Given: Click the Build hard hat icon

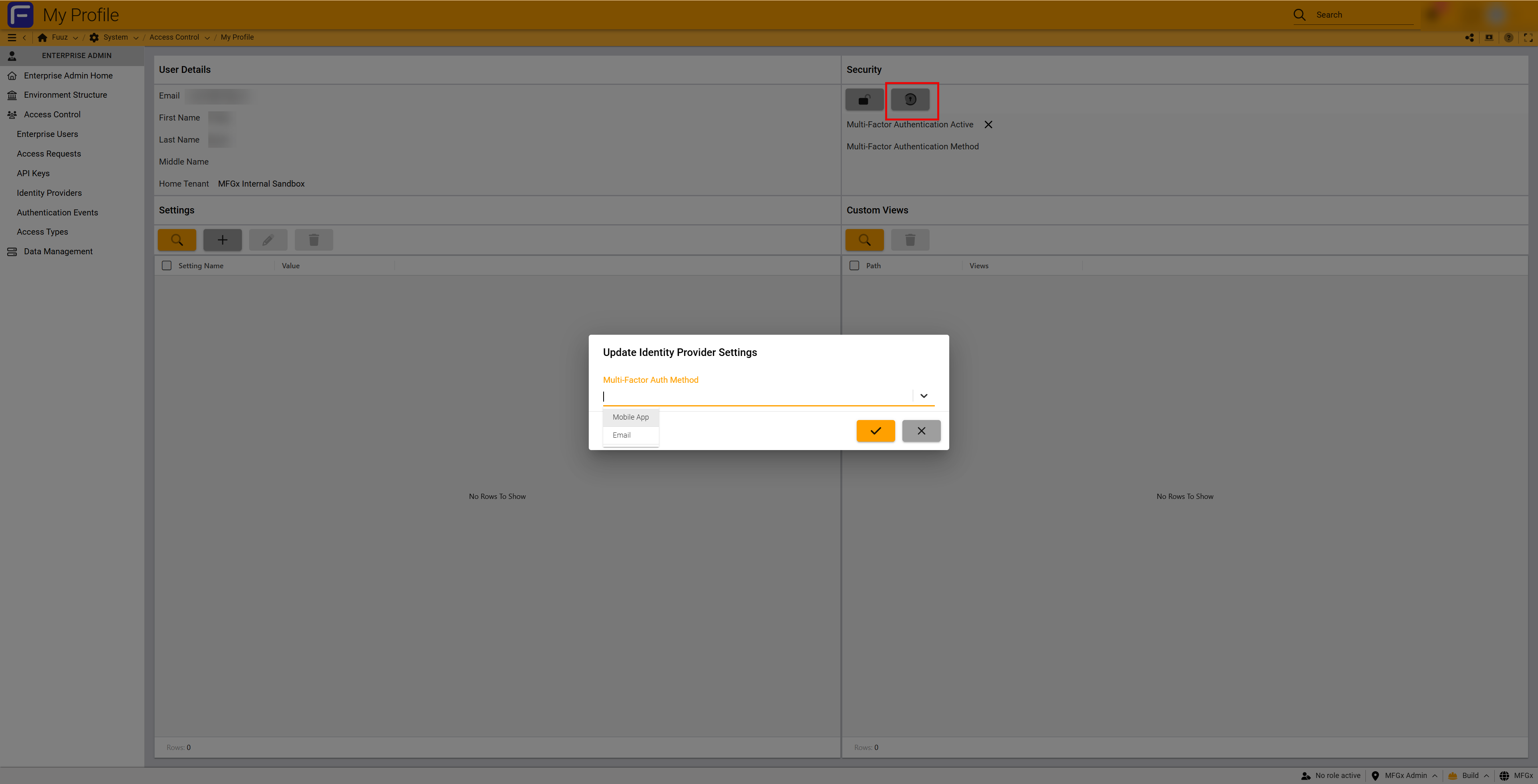Looking at the screenshot, I should click(x=1453, y=776).
